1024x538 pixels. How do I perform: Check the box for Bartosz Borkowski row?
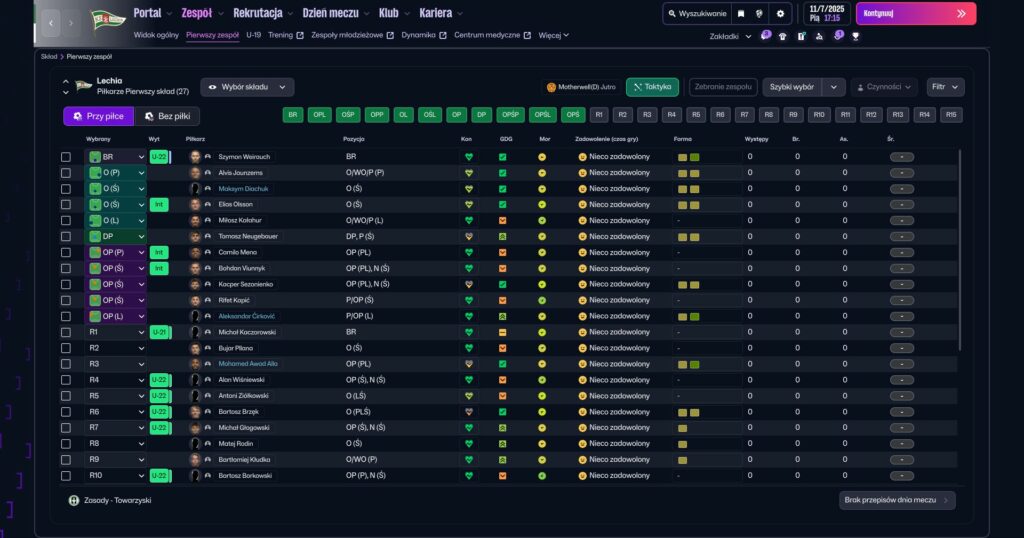coord(66,476)
